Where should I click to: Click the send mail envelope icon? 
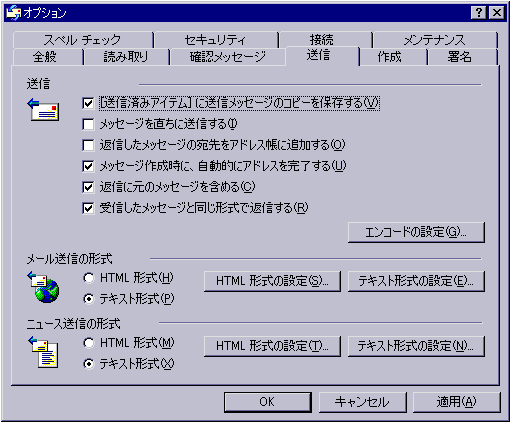pyautogui.click(x=43, y=109)
